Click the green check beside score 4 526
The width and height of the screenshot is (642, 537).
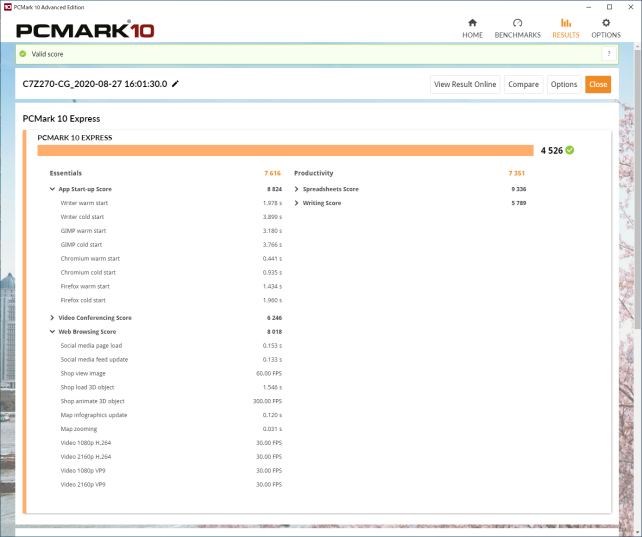click(x=570, y=150)
